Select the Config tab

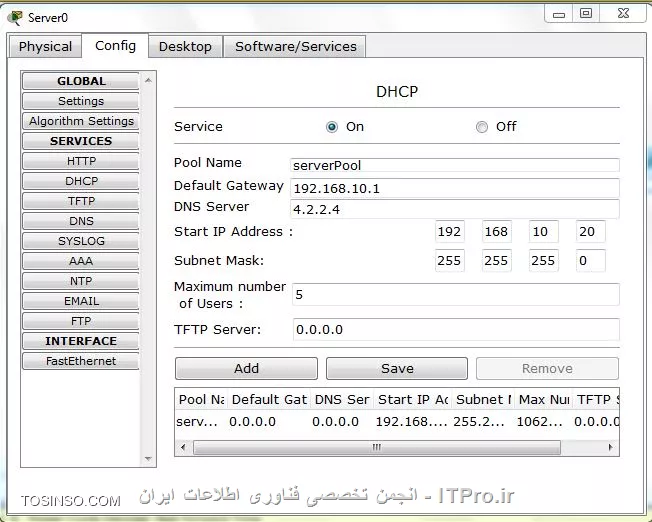tap(115, 46)
